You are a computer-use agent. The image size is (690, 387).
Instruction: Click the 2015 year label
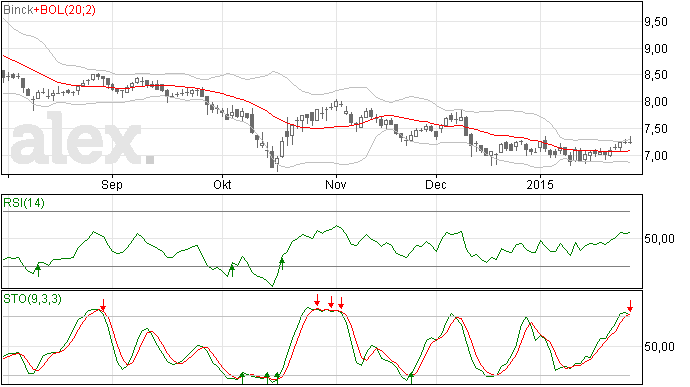click(x=540, y=184)
